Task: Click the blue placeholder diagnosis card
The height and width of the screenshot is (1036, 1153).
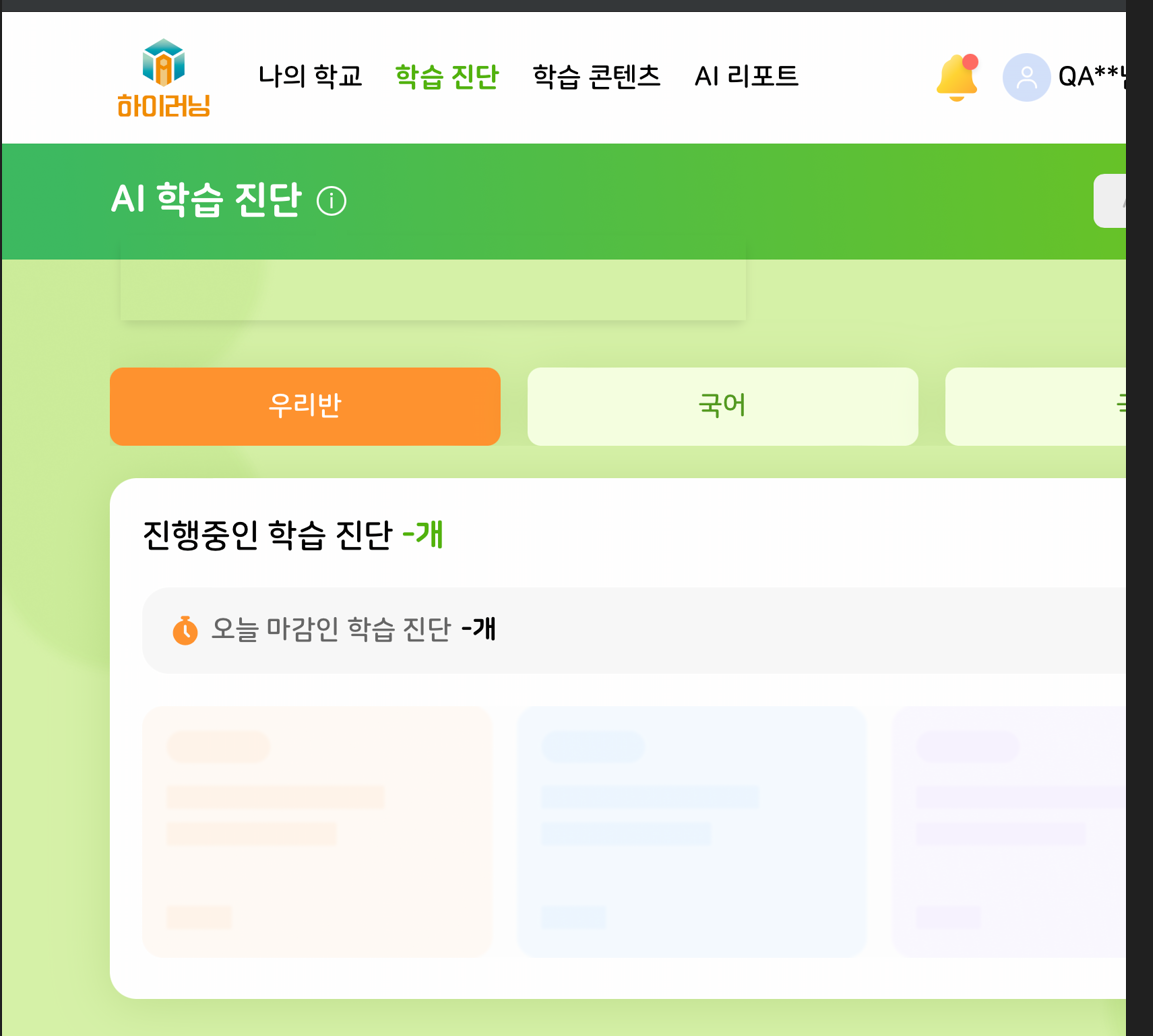Action: (x=691, y=831)
